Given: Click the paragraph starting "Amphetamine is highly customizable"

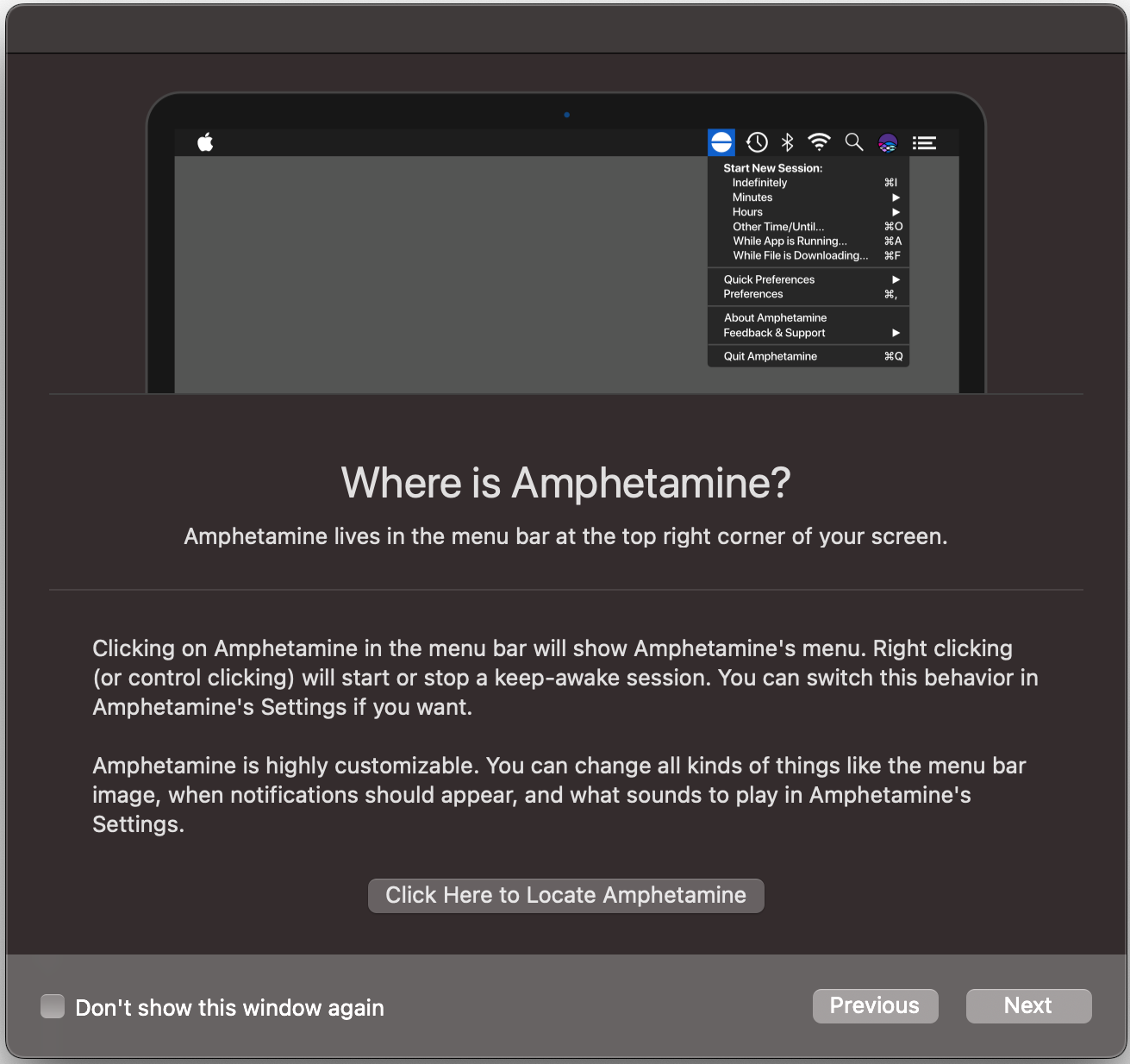Looking at the screenshot, I should coord(559,795).
